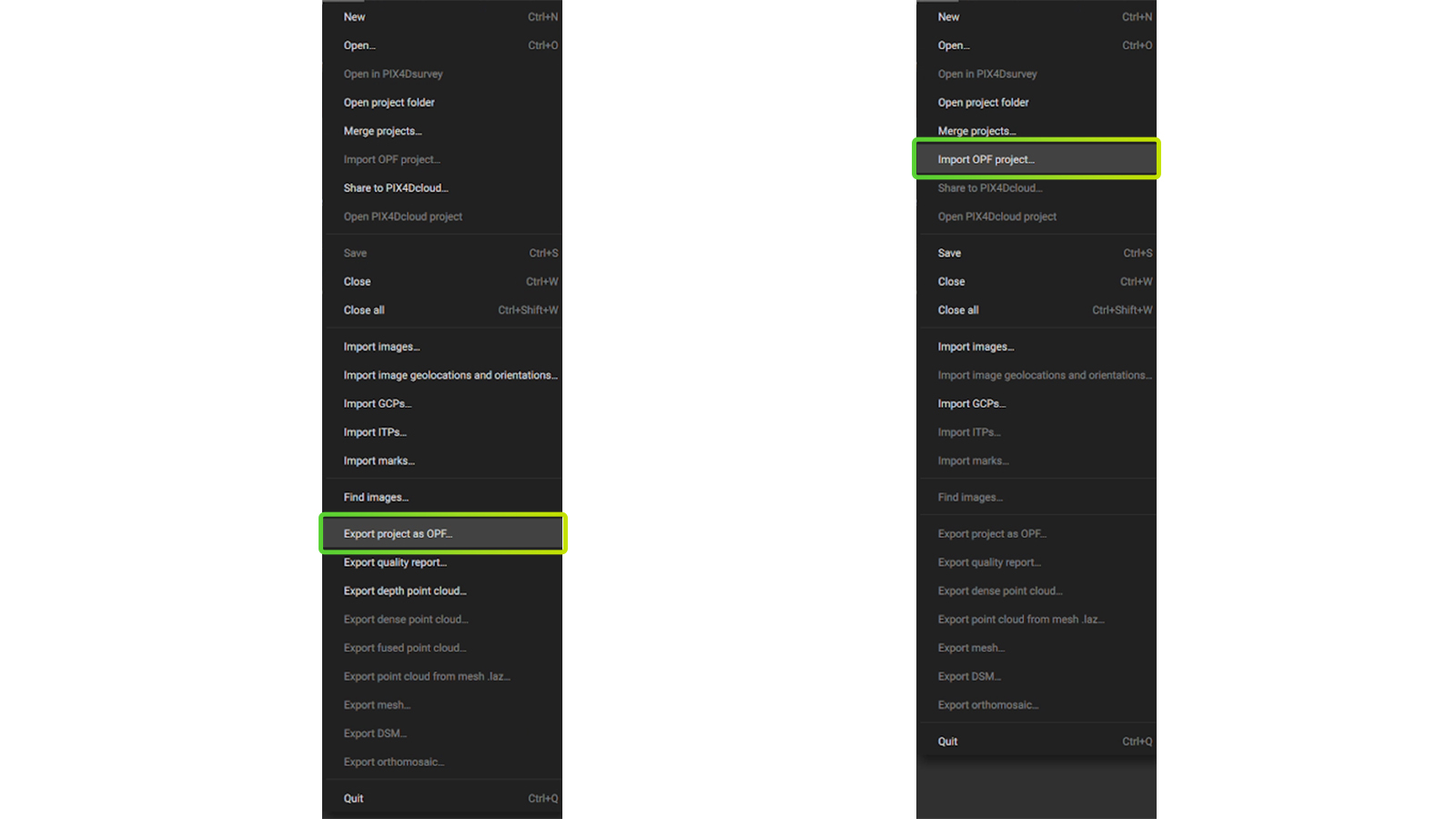This screenshot has height=819, width=1456.
Task: Select Import ITPs... in the left menu
Action: (x=442, y=432)
